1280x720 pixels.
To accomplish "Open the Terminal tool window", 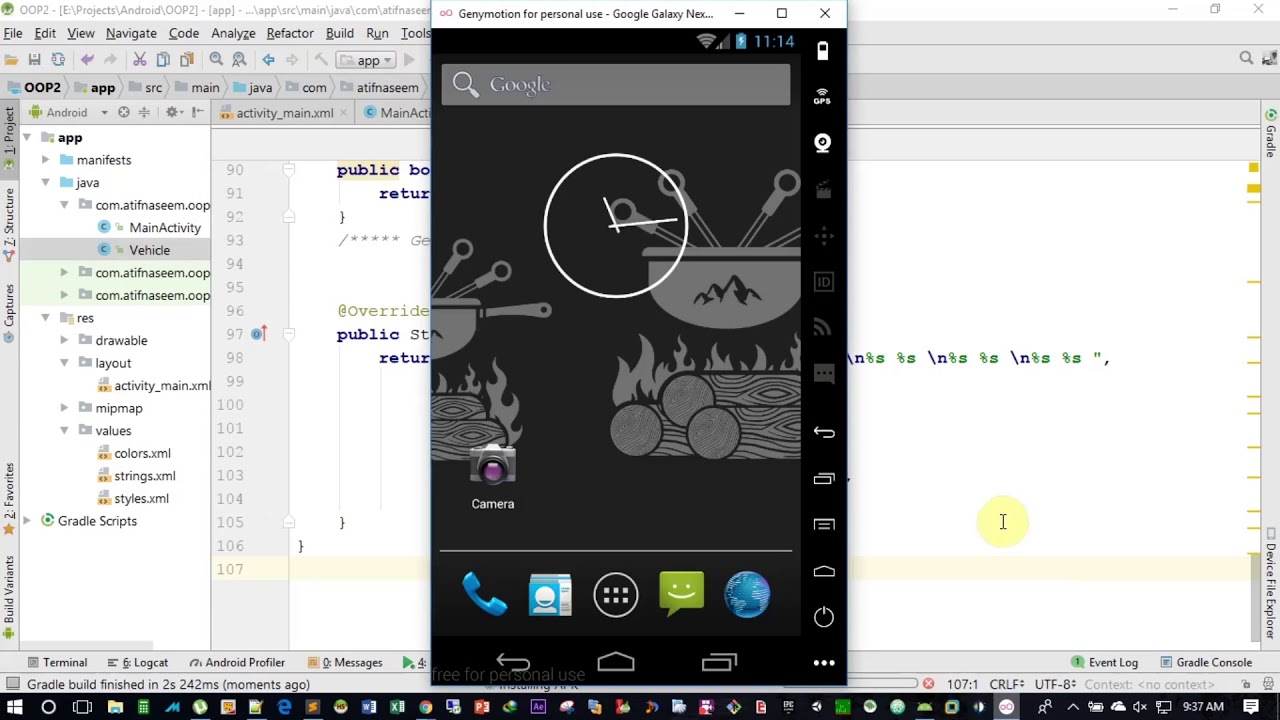I will coord(57,662).
